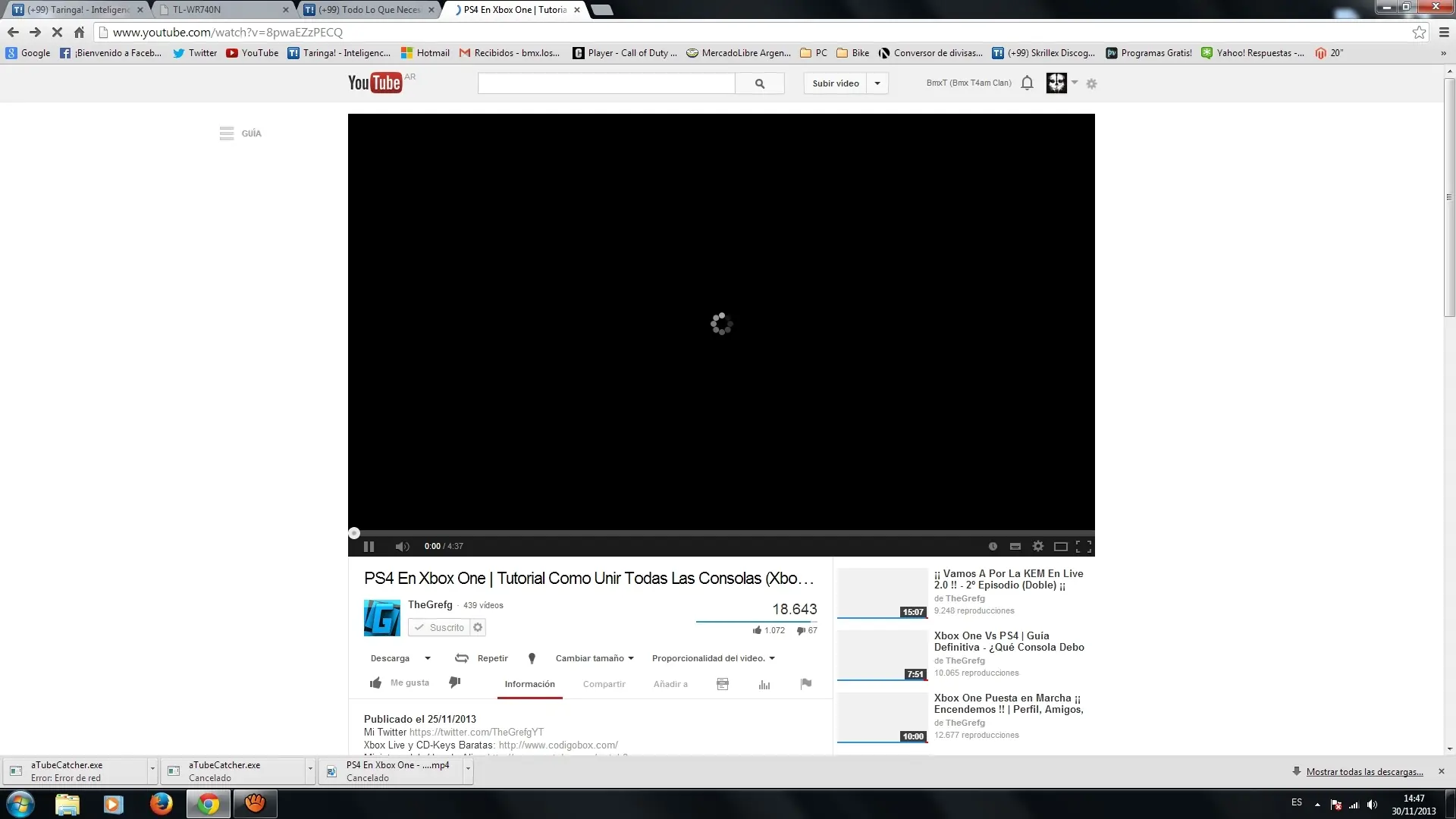The image size is (1456, 819).
Task: Open Xbox One Vs PS4 Guía Definitiva video
Action: tap(1009, 642)
